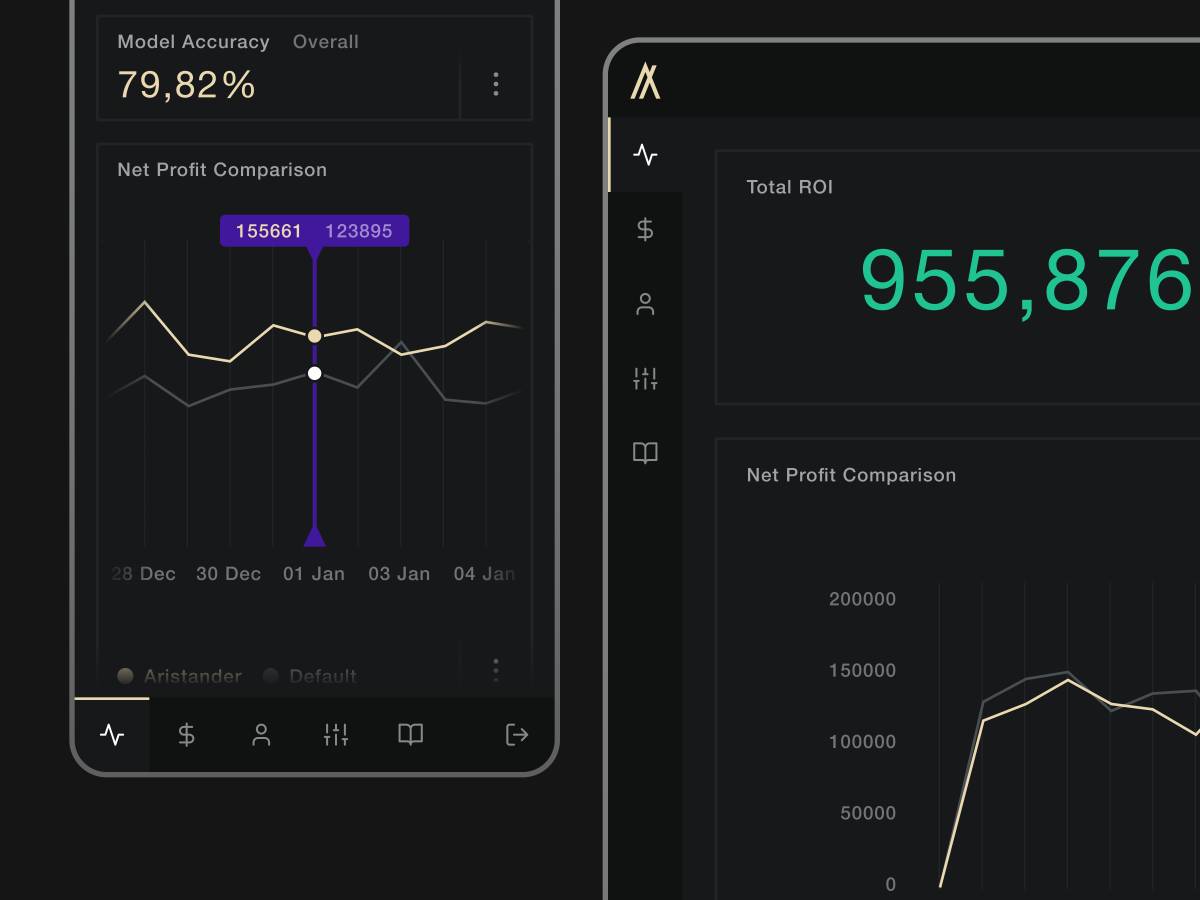Select the Overall accuracy filter label
Image resolution: width=1200 pixels, height=900 pixels.
click(x=326, y=42)
